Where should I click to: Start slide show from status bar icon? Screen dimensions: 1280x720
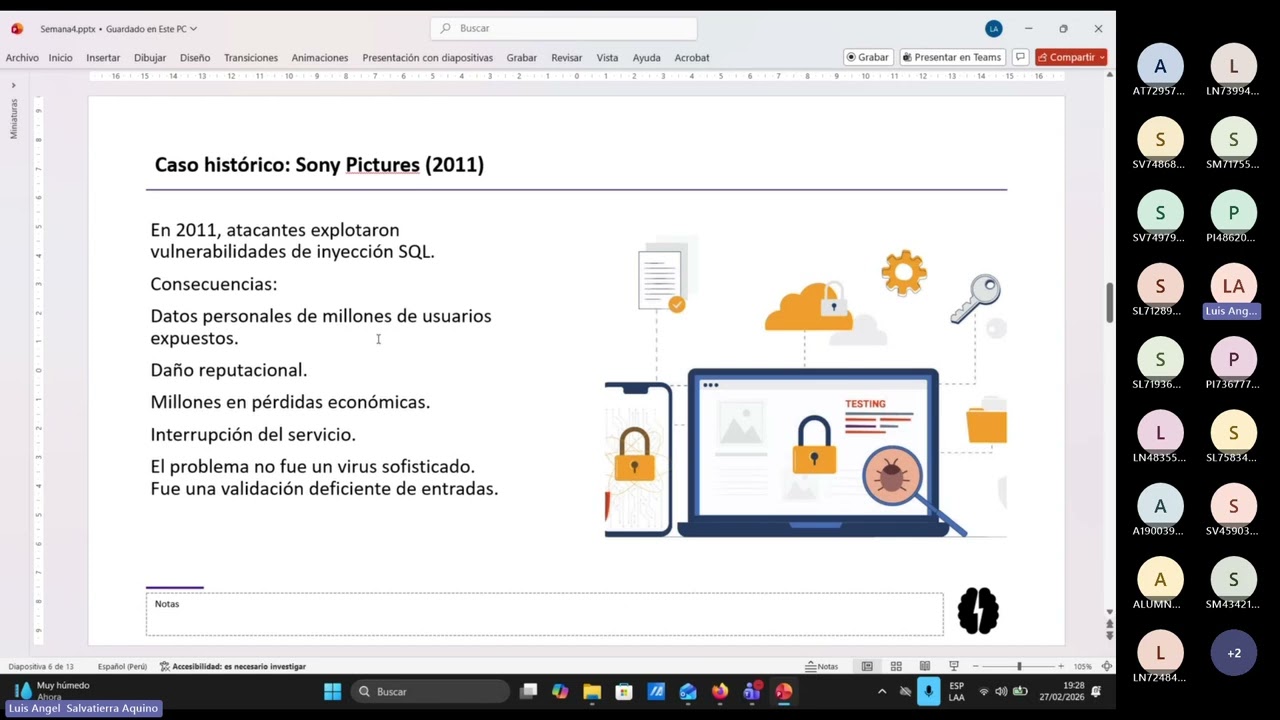click(x=954, y=666)
